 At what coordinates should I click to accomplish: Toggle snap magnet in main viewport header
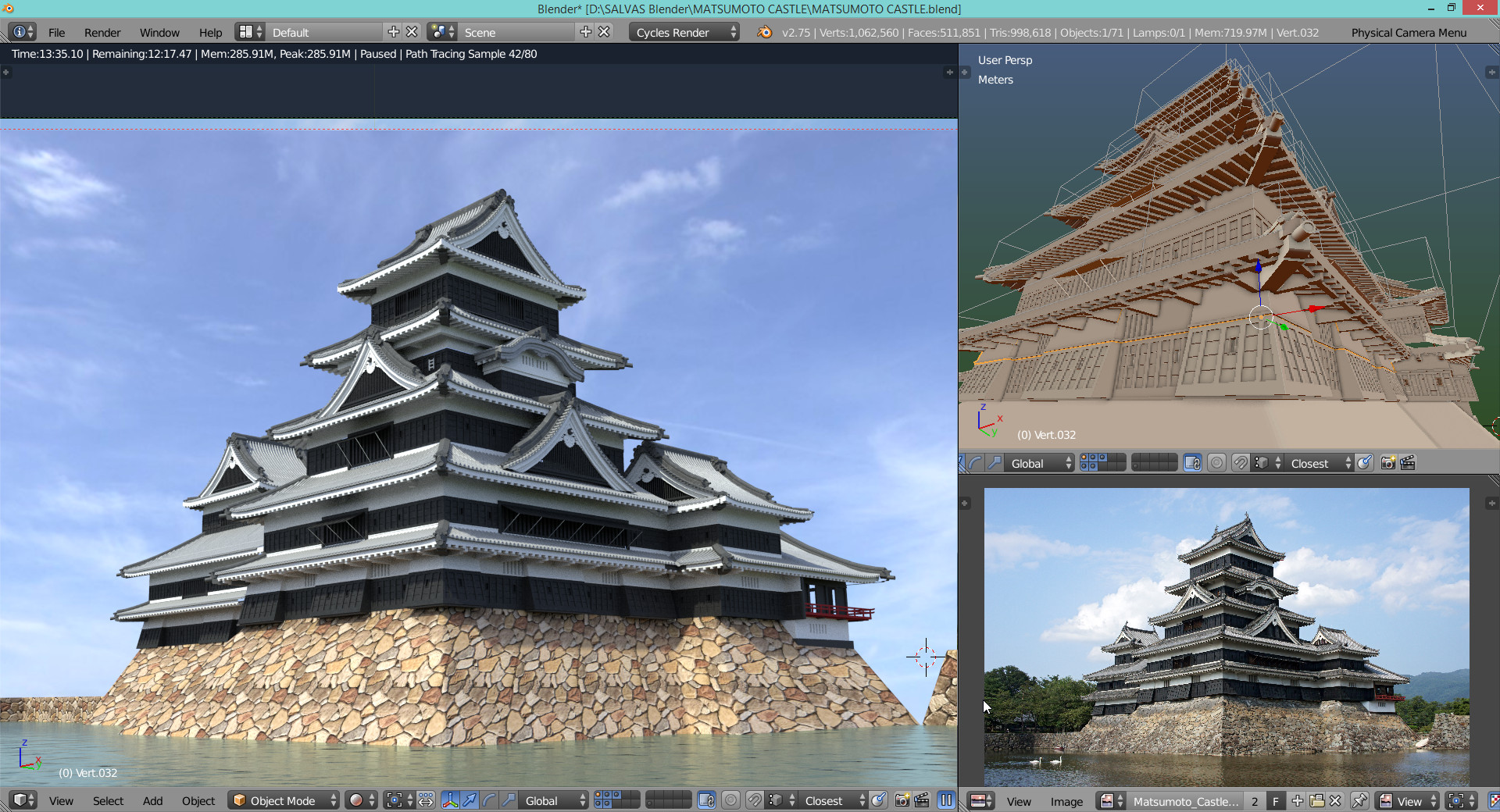click(x=754, y=800)
